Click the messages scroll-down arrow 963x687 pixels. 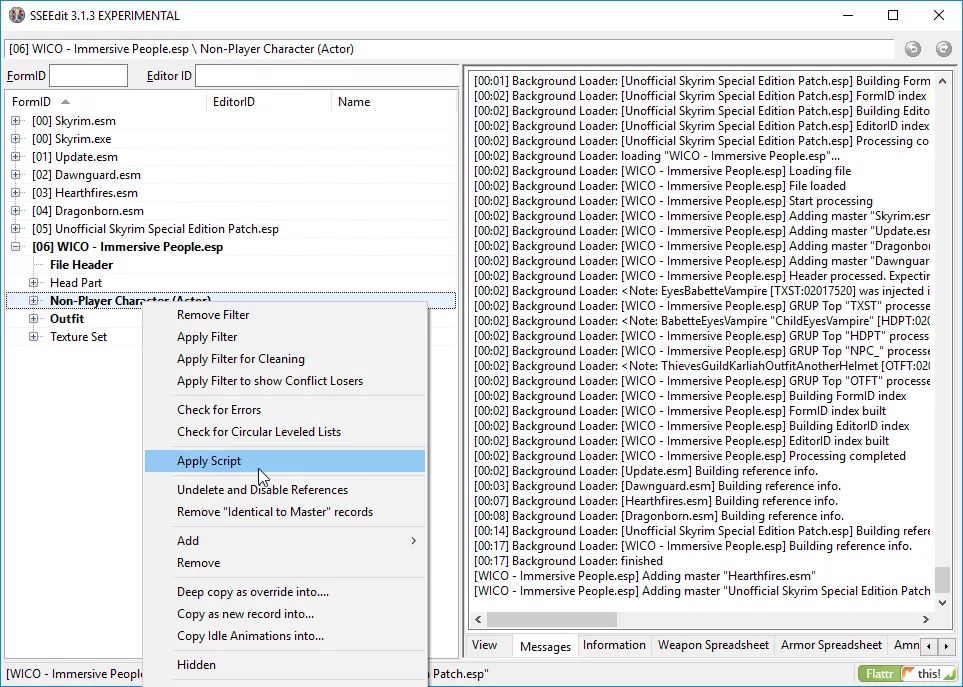click(x=943, y=604)
